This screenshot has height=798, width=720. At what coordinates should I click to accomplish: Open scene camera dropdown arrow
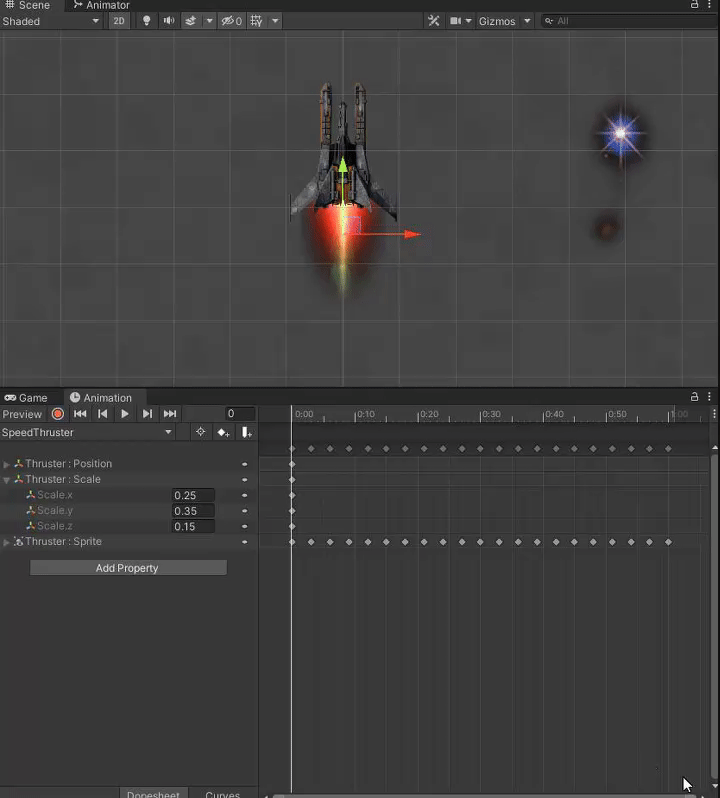pyautogui.click(x=469, y=21)
